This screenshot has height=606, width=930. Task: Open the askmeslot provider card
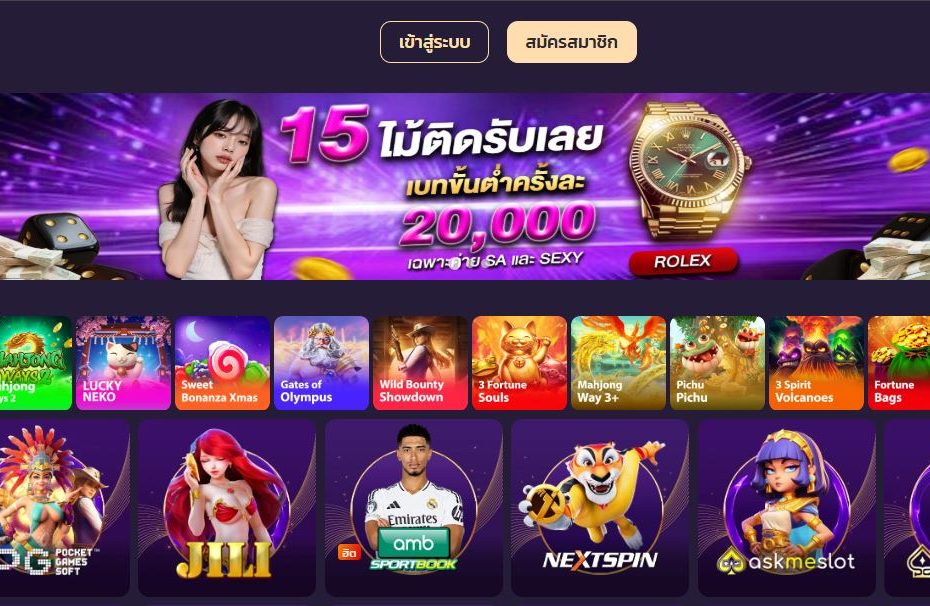tap(787, 508)
